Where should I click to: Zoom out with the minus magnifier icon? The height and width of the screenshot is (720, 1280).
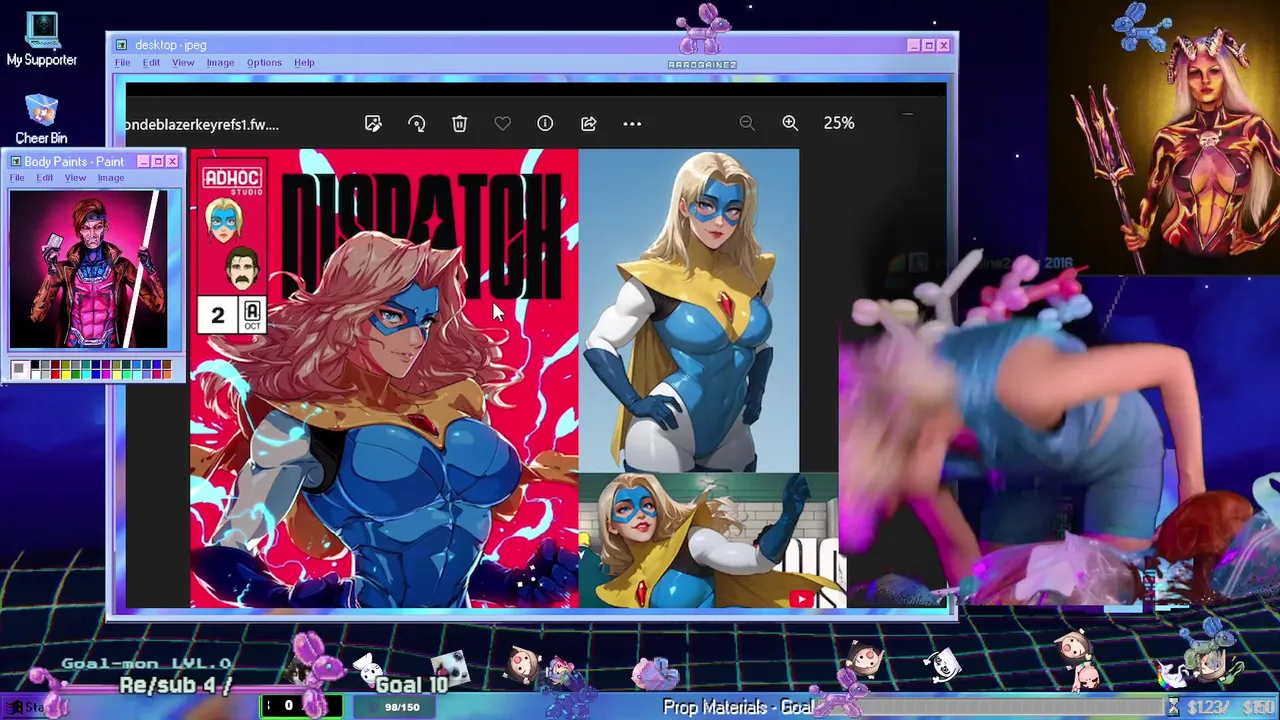pos(746,122)
